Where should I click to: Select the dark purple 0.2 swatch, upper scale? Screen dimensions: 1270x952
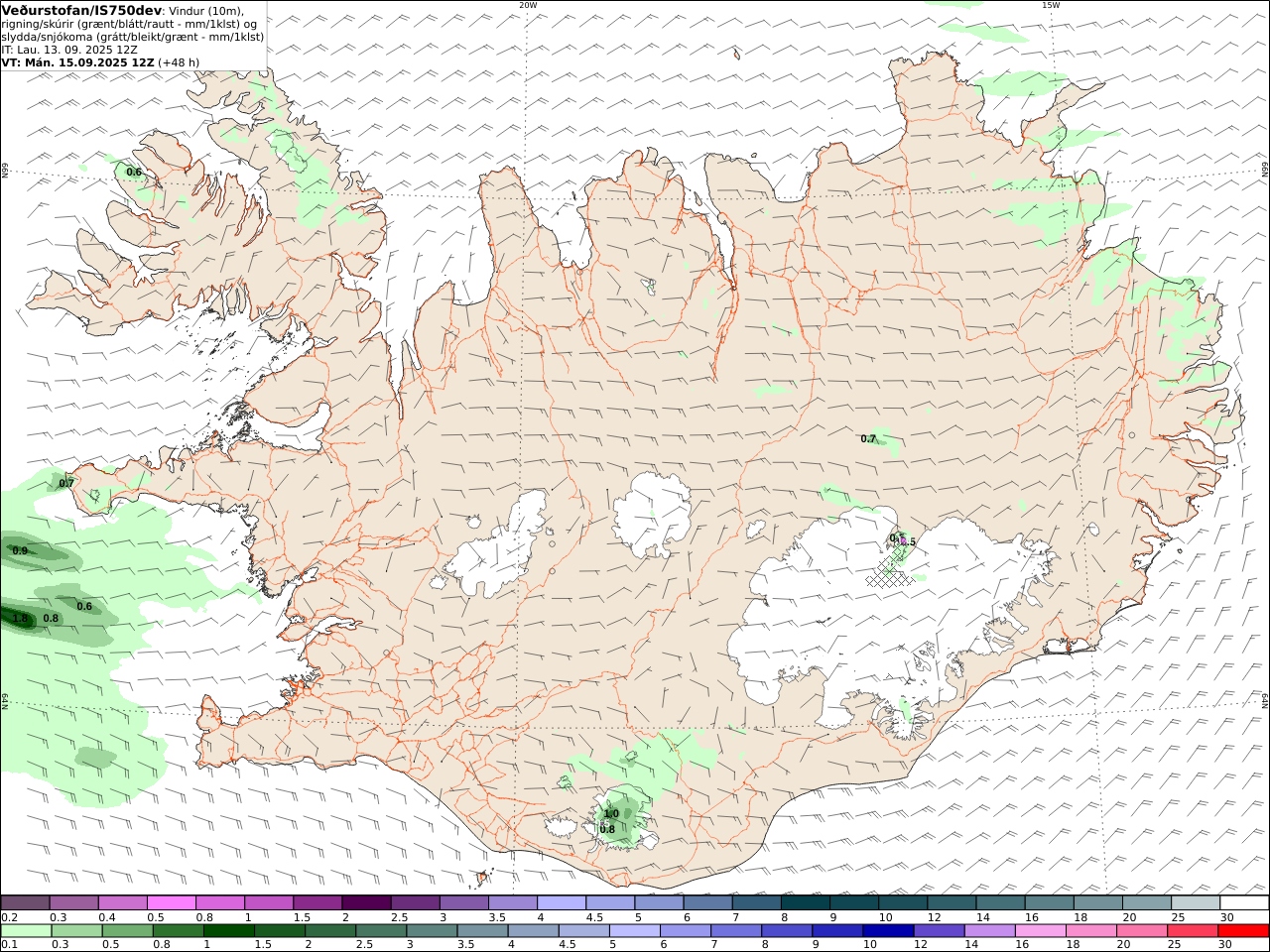tap(25, 903)
